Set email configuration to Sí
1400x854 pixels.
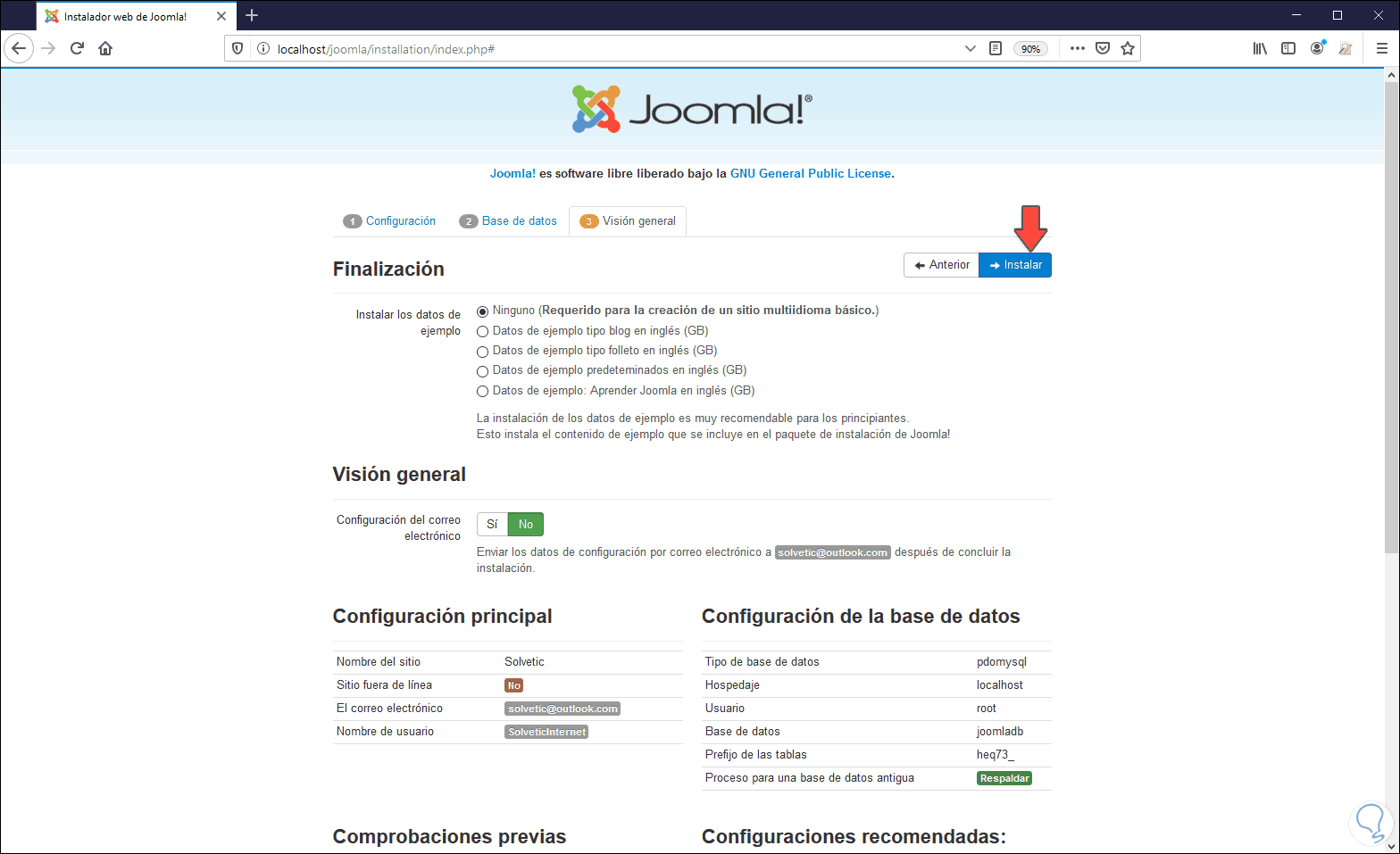coord(492,524)
